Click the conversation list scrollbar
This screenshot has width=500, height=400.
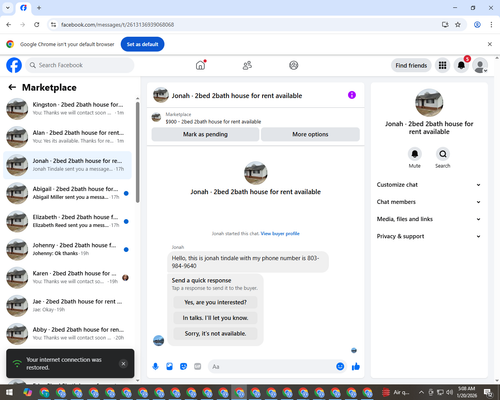(138, 152)
